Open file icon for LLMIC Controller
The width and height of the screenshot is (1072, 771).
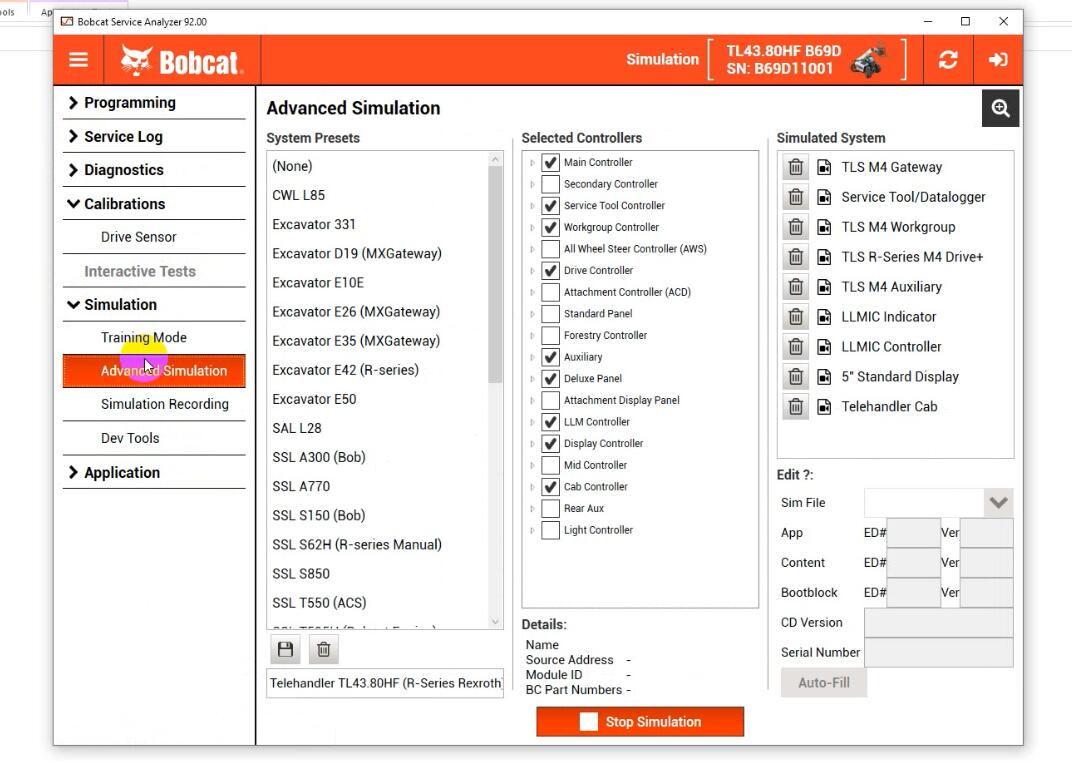[x=825, y=347]
